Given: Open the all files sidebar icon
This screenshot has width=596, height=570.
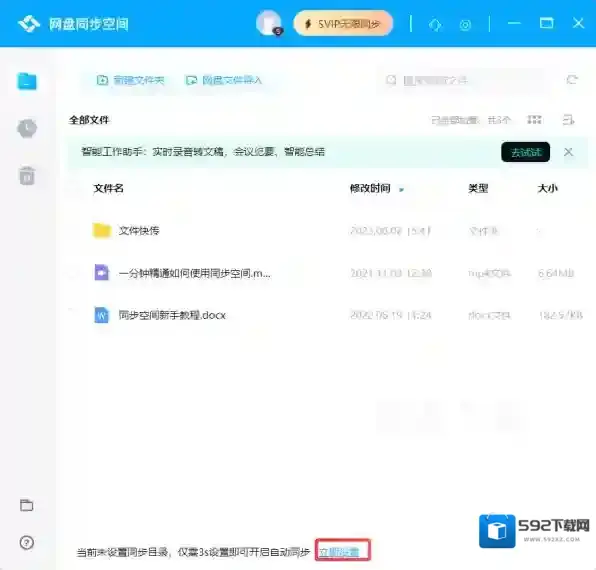Looking at the screenshot, I should click(x=27, y=81).
